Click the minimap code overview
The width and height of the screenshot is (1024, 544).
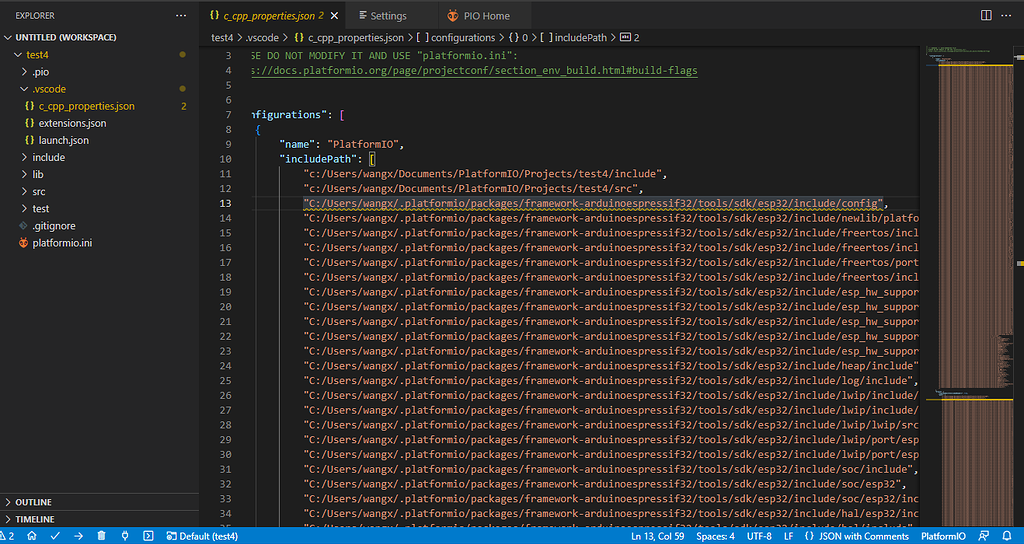coord(971,284)
